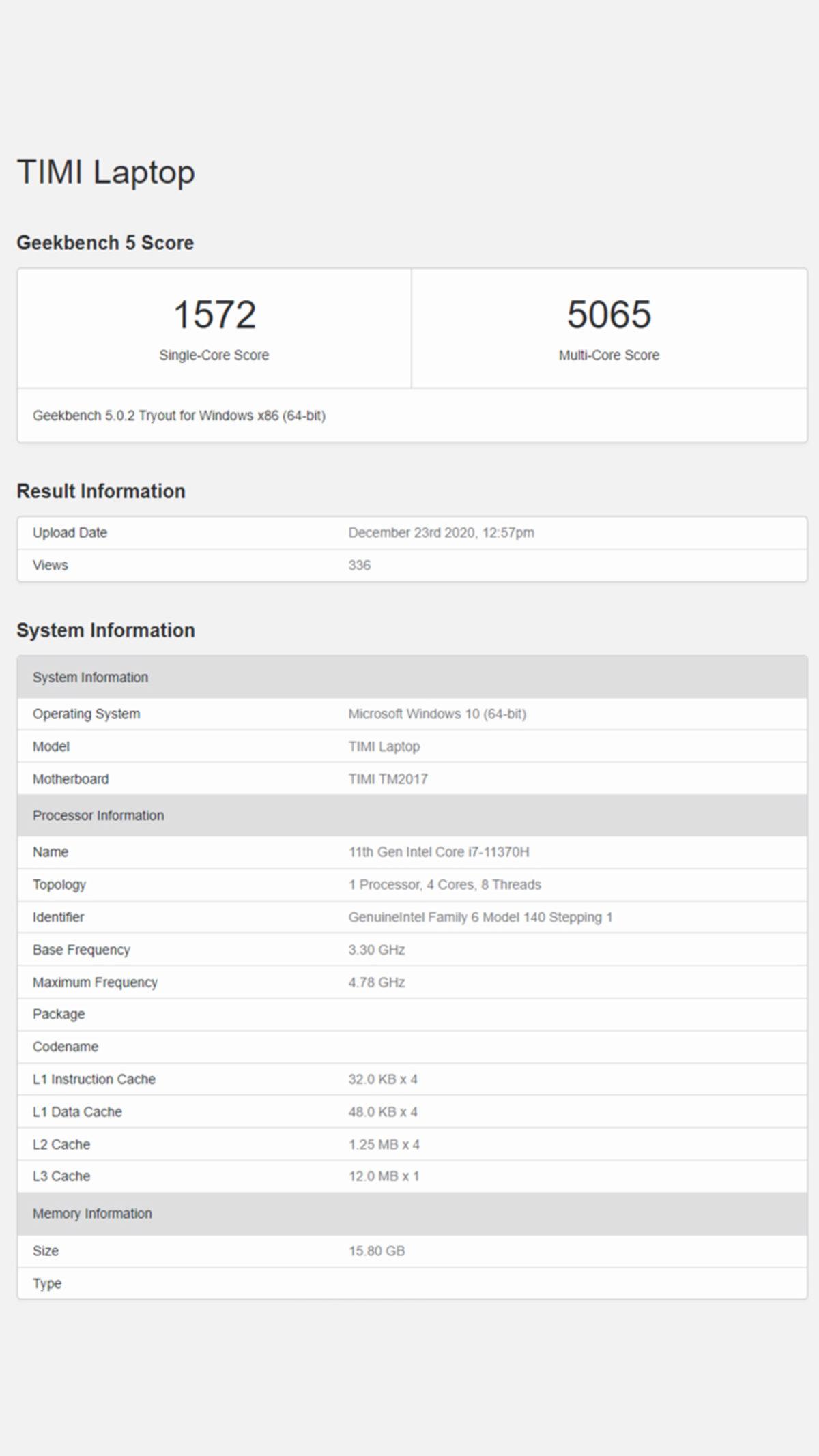Select the December 23rd 2020 upload date value

[441, 533]
